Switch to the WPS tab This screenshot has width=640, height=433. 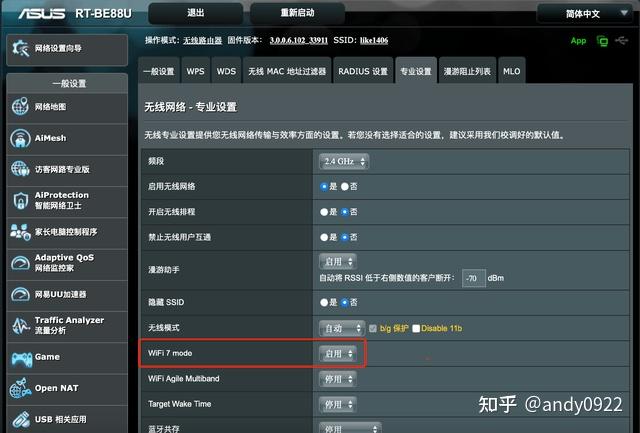tap(196, 71)
